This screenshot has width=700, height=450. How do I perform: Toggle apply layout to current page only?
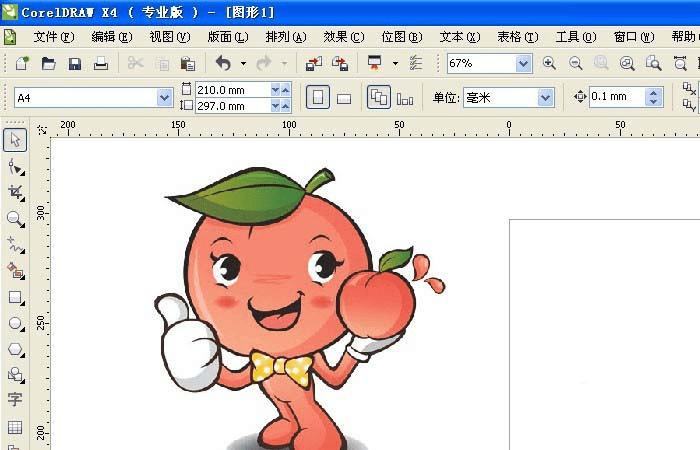(x=405, y=98)
